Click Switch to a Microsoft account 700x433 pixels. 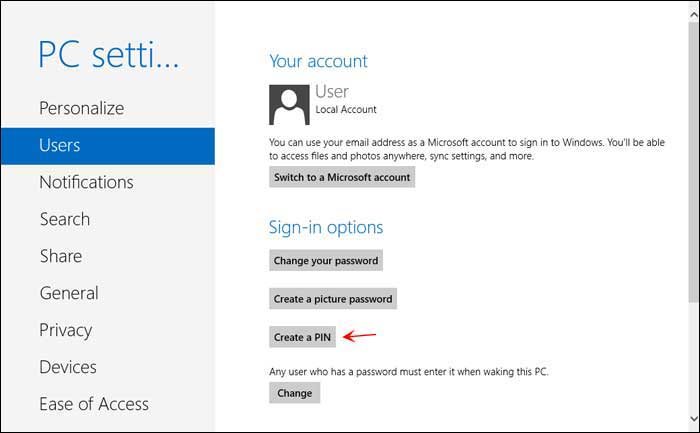pos(342,177)
